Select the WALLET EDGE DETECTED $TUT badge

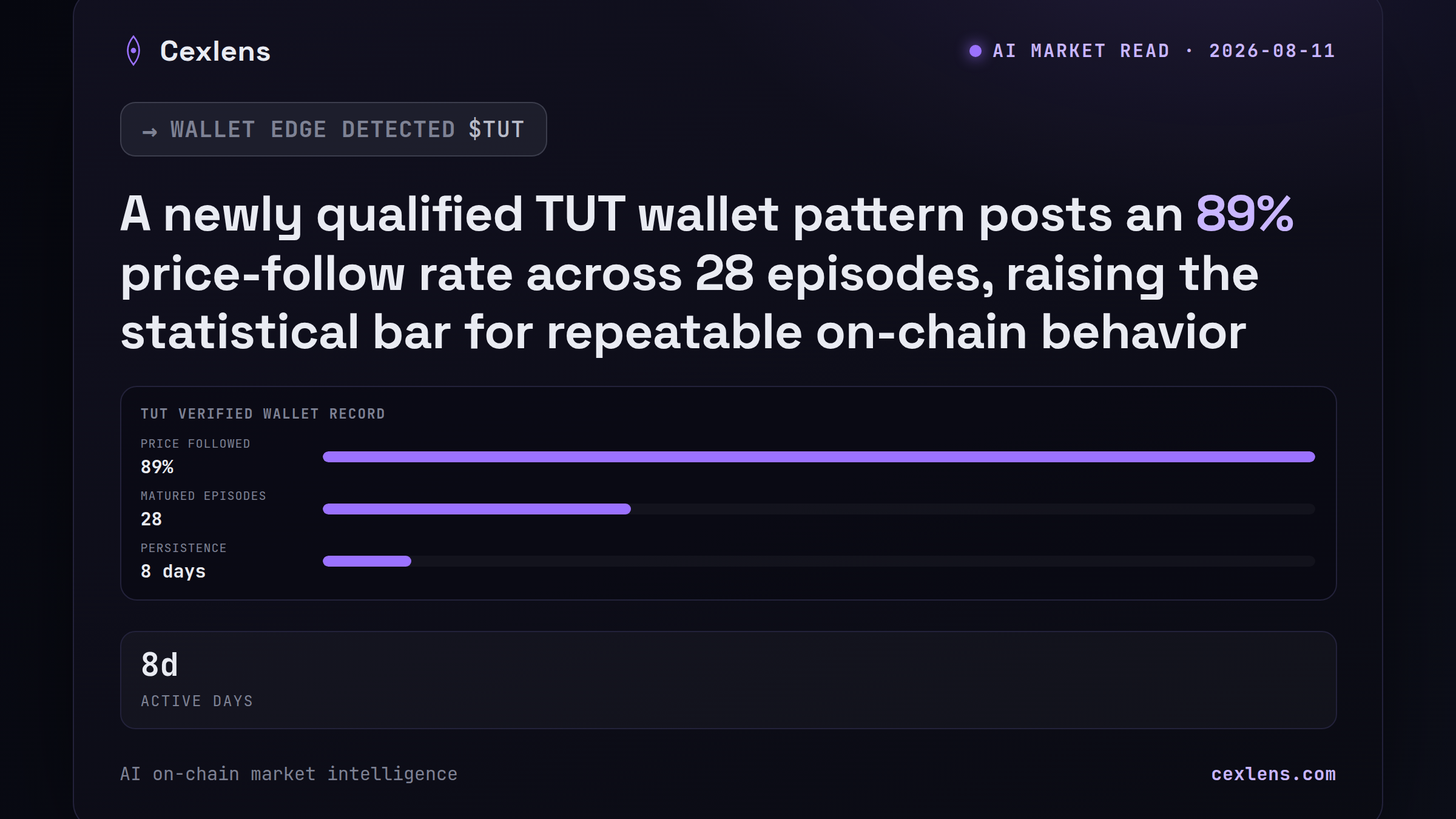[x=334, y=129]
